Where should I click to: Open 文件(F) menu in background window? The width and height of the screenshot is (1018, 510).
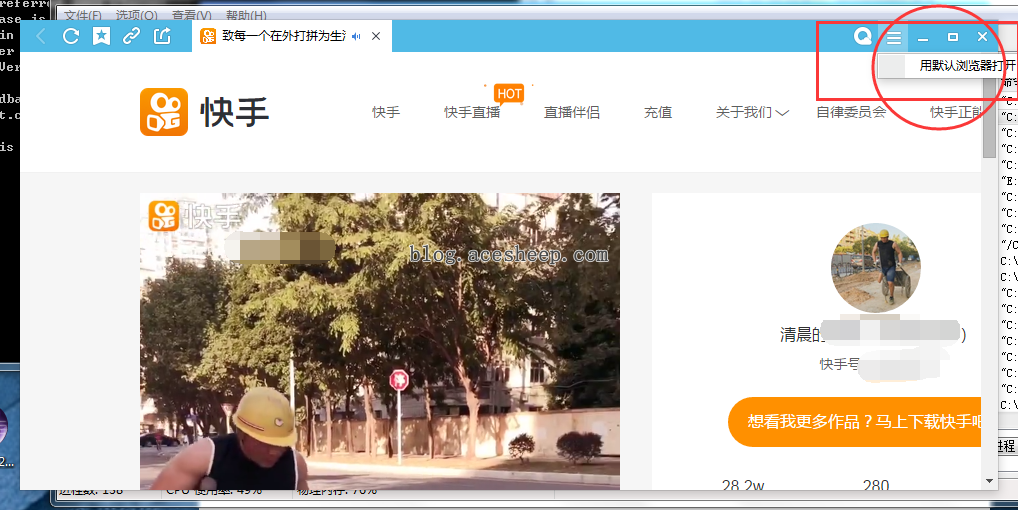(x=82, y=14)
